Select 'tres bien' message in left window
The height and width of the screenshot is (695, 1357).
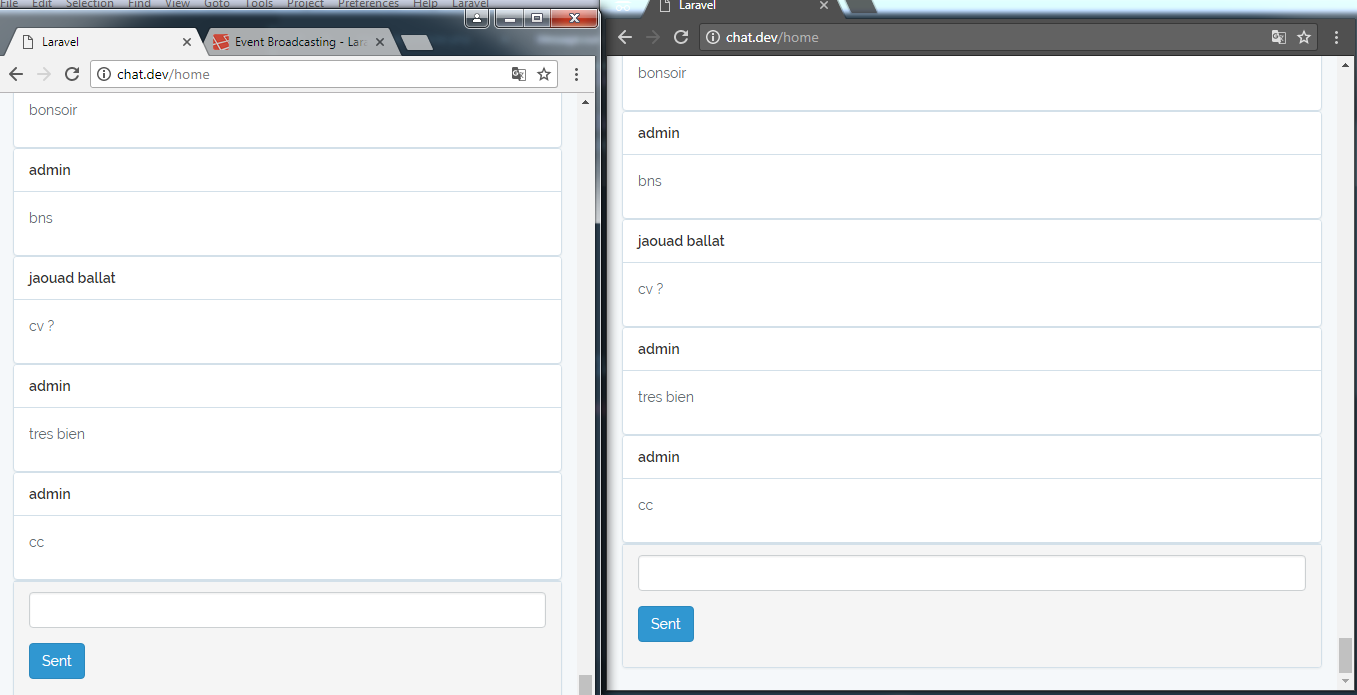click(57, 434)
